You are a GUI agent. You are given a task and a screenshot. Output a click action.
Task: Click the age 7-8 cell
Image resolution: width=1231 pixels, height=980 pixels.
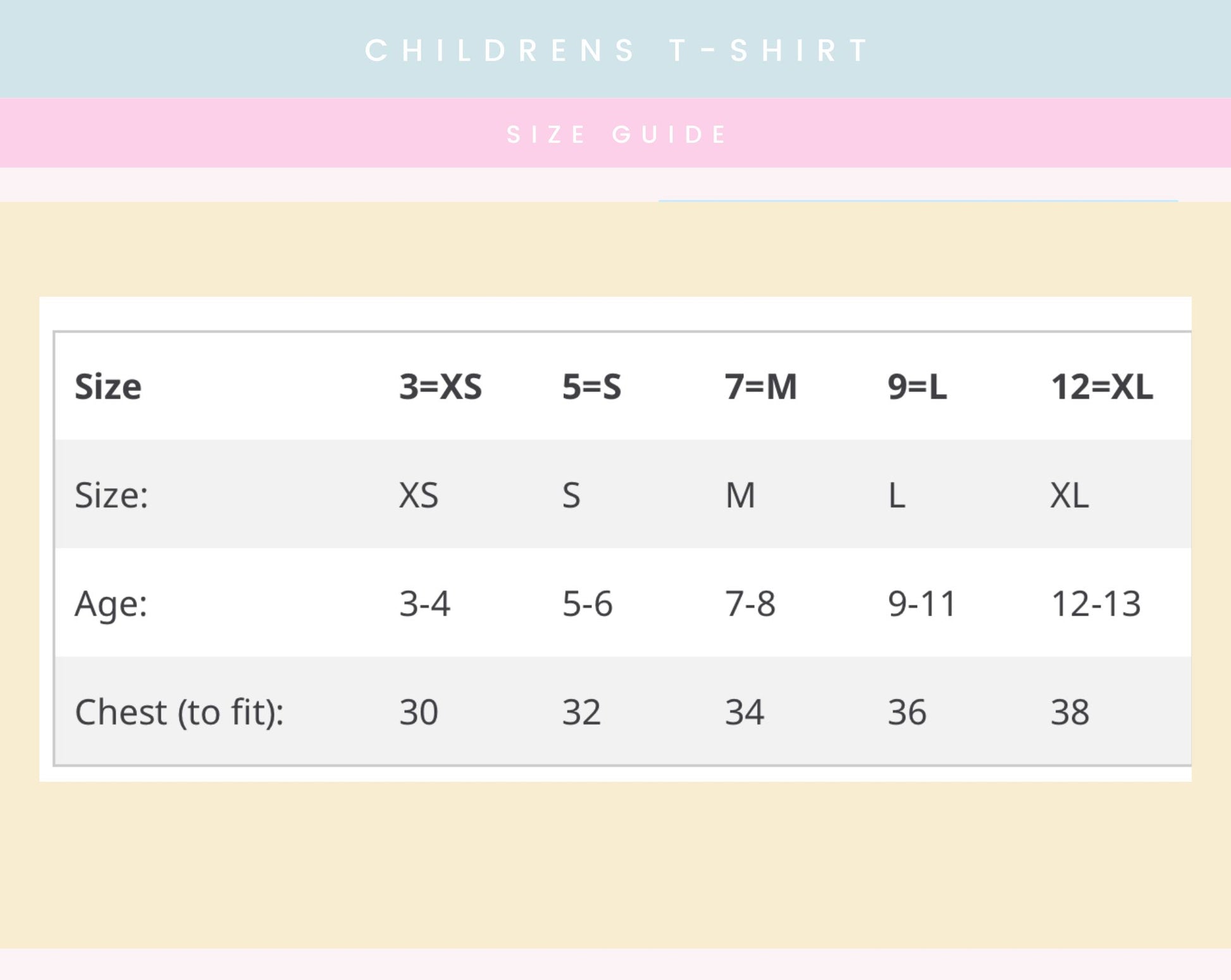point(750,604)
